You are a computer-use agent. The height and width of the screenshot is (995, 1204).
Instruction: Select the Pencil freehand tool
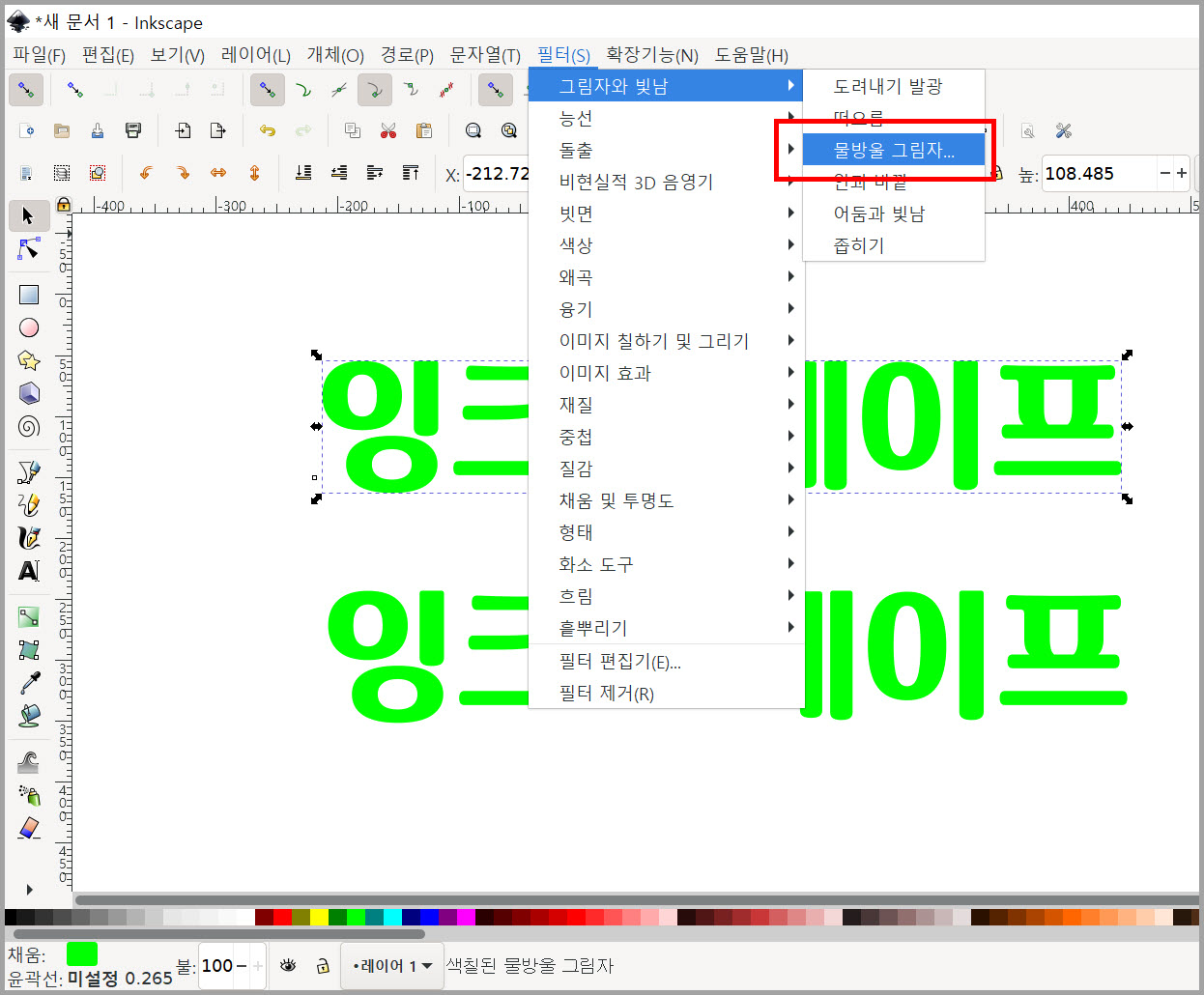(x=29, y=504)
